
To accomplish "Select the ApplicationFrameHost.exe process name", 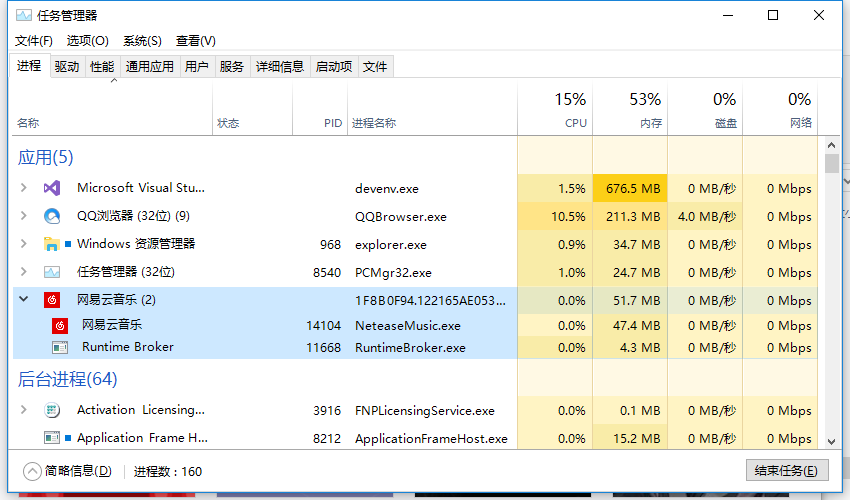I will coord(431,439).
